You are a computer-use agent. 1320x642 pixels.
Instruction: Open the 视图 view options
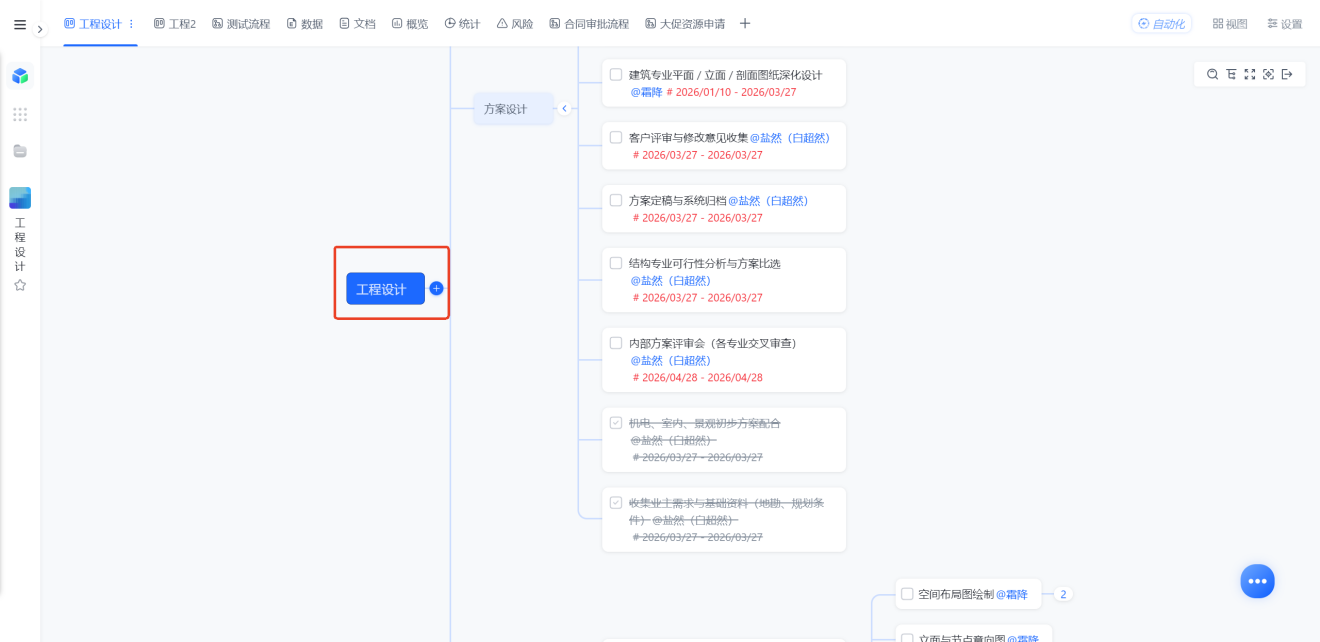click(x=1230, y=24)
